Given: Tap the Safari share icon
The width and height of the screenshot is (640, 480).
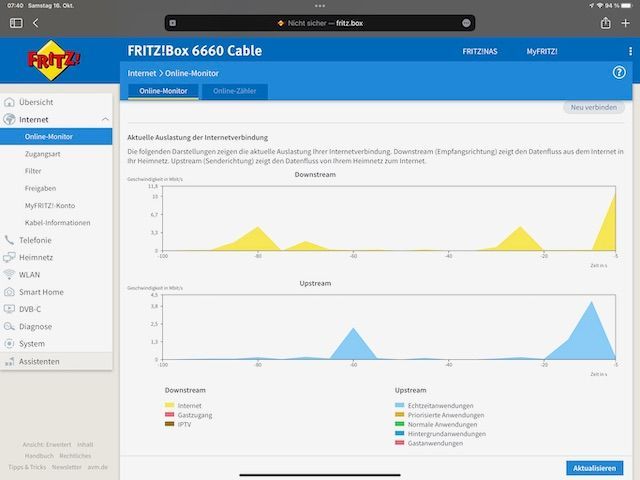Looking at the screenshot, I should click(606, 23).
